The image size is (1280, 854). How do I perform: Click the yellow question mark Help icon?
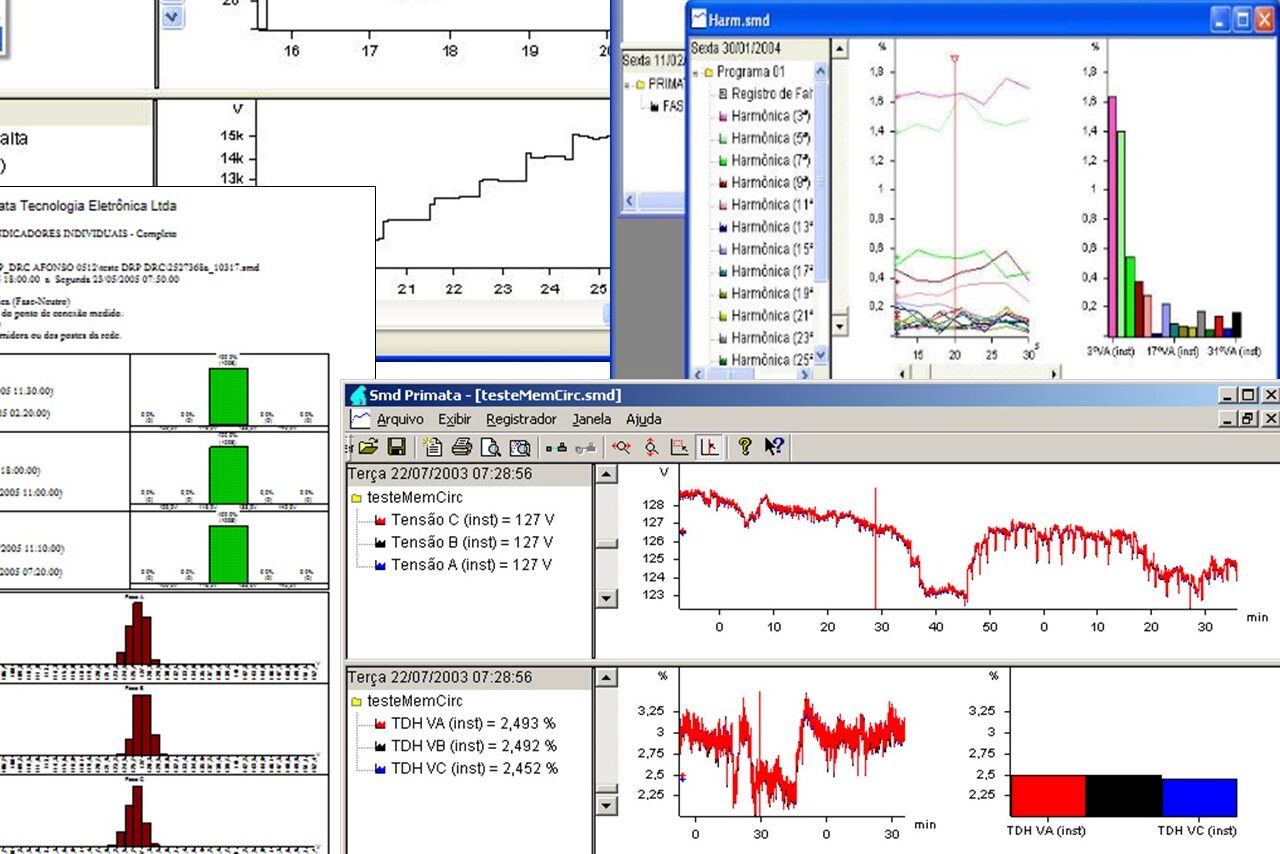[744, 447]
